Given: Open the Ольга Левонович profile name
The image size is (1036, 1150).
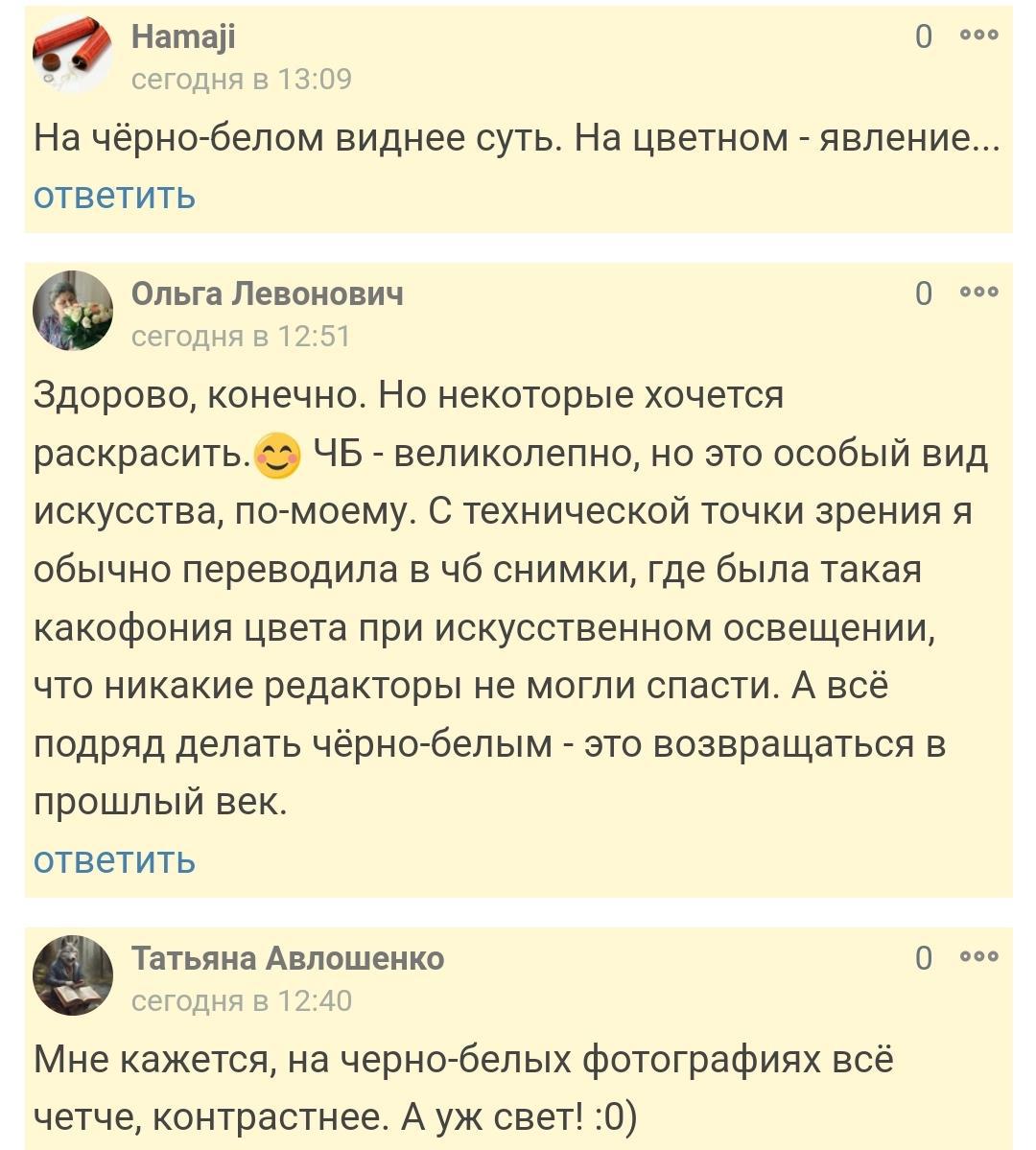Looking at the screenshot, I should coord(267,293).
